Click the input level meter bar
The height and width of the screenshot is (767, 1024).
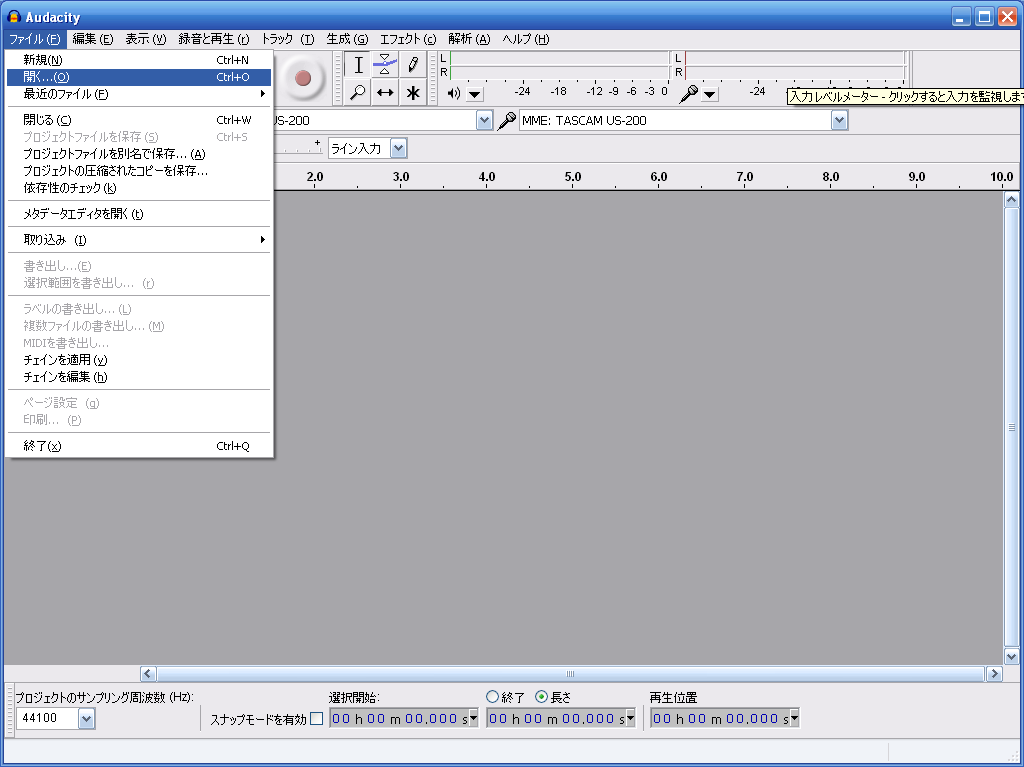pyautogui.click(x=795, y=65)
